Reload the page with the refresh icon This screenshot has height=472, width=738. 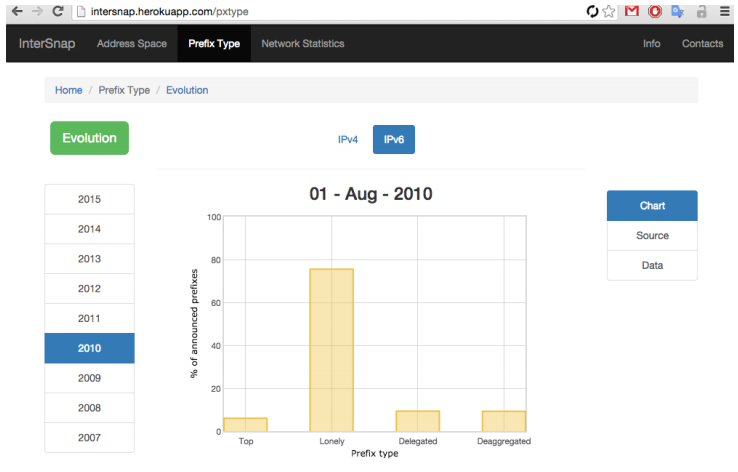(58, 11)
